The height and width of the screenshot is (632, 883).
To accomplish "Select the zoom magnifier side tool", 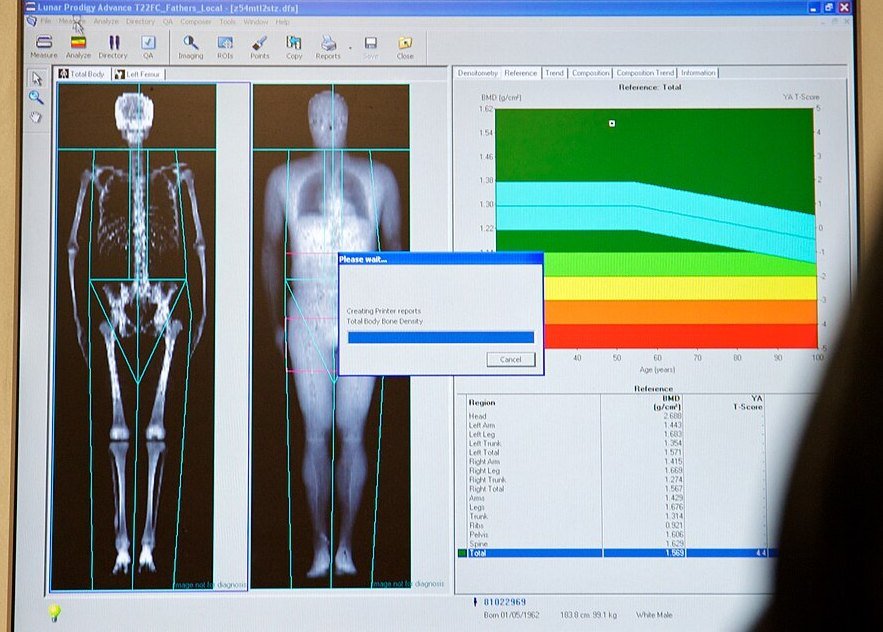I will click(x=36, y=97).
